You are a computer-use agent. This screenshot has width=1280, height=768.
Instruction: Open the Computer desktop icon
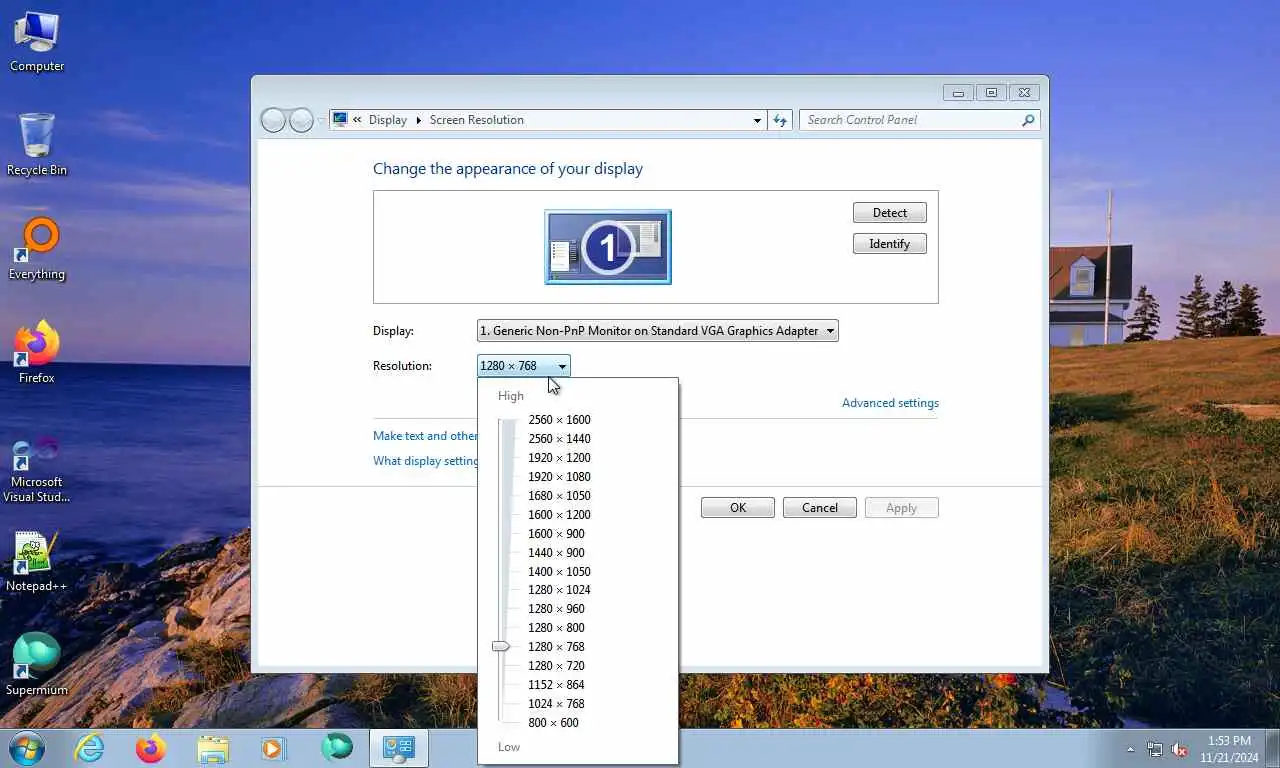coord(37,42)
